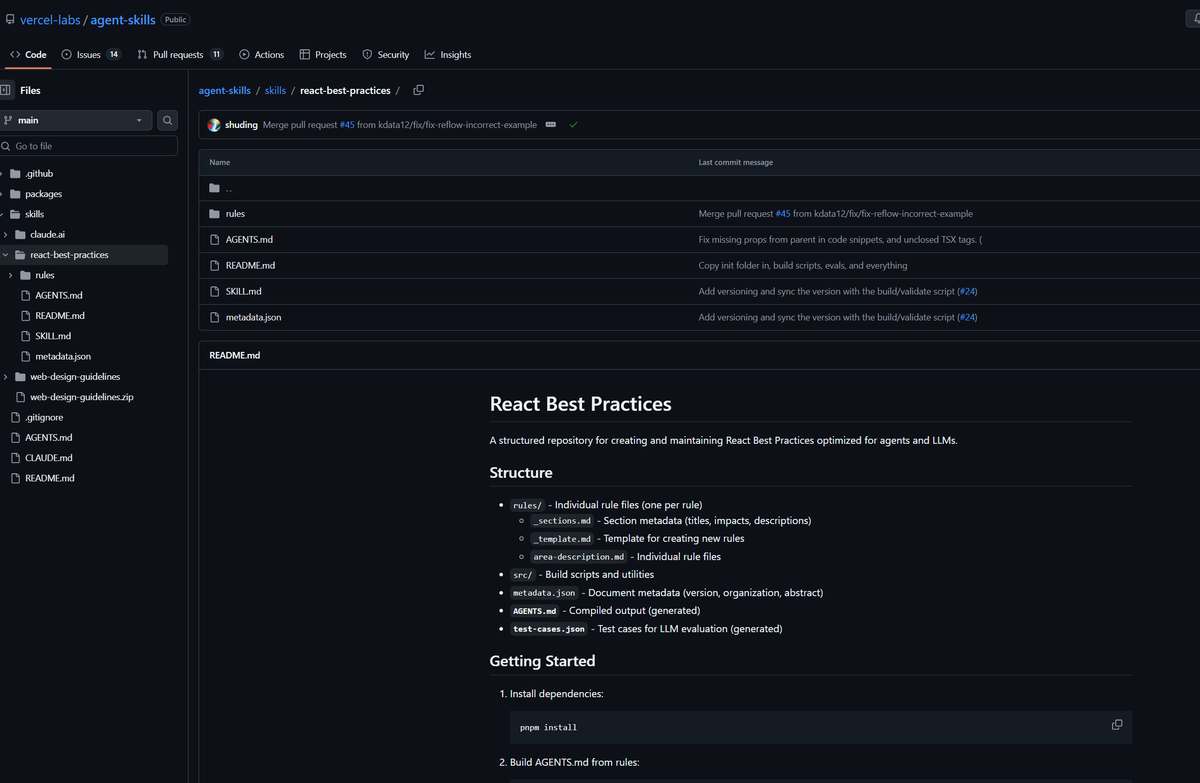Click rules folder icon in file table
Image resolution: width=1200 pixels, height=783 pixels.
[x=214, y=214]
